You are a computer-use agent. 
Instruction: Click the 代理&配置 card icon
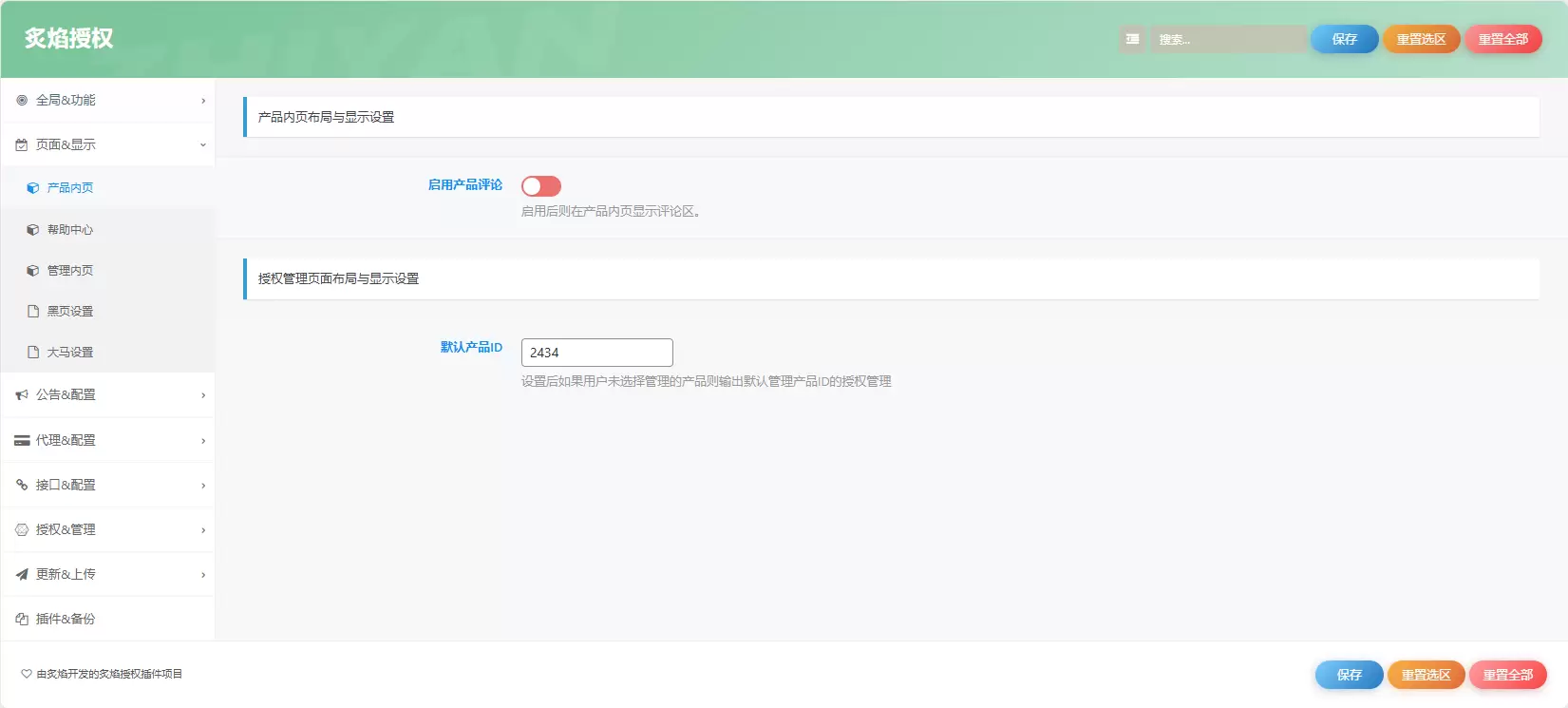pyautogui.click(x=22, y=440)
